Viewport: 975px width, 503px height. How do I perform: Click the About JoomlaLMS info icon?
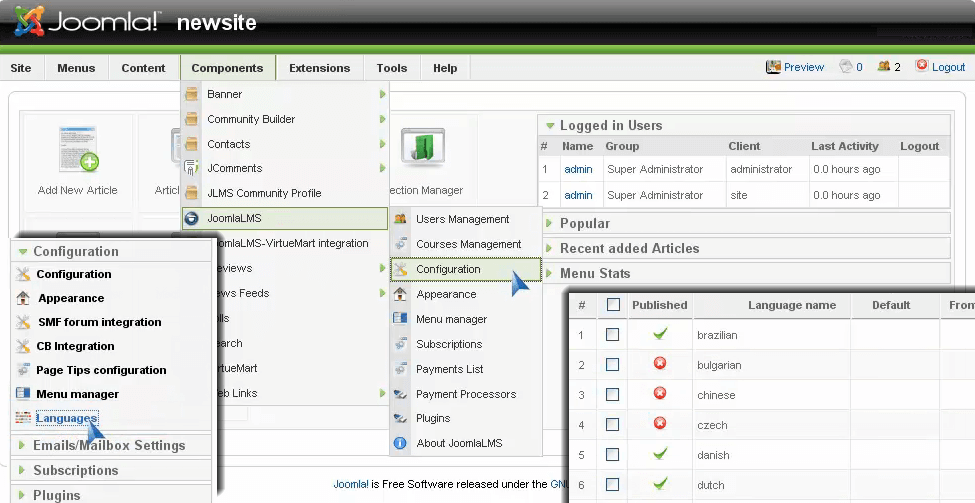point(400,443)
